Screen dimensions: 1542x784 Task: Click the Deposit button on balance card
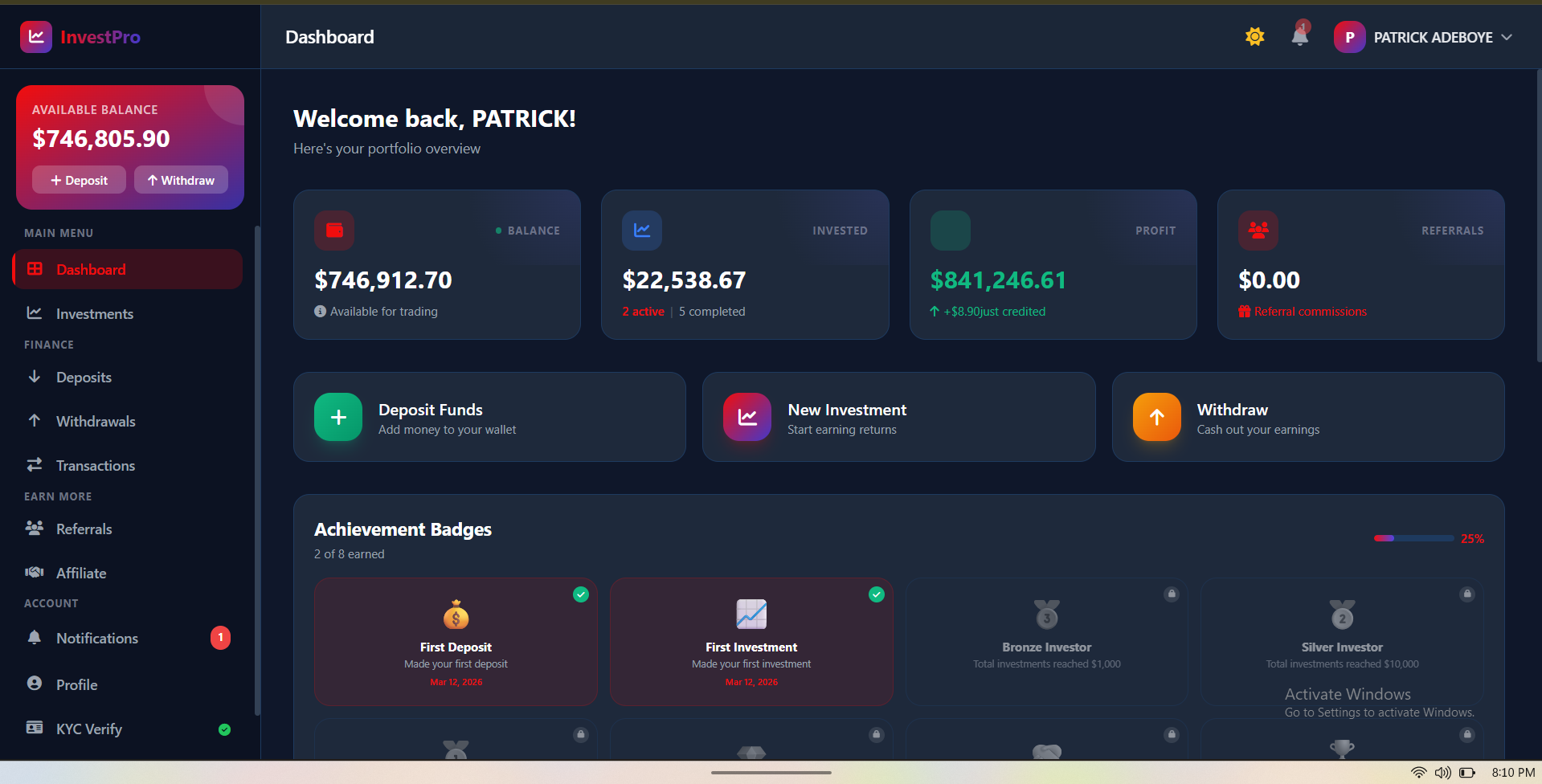click(x=78, y=179)
